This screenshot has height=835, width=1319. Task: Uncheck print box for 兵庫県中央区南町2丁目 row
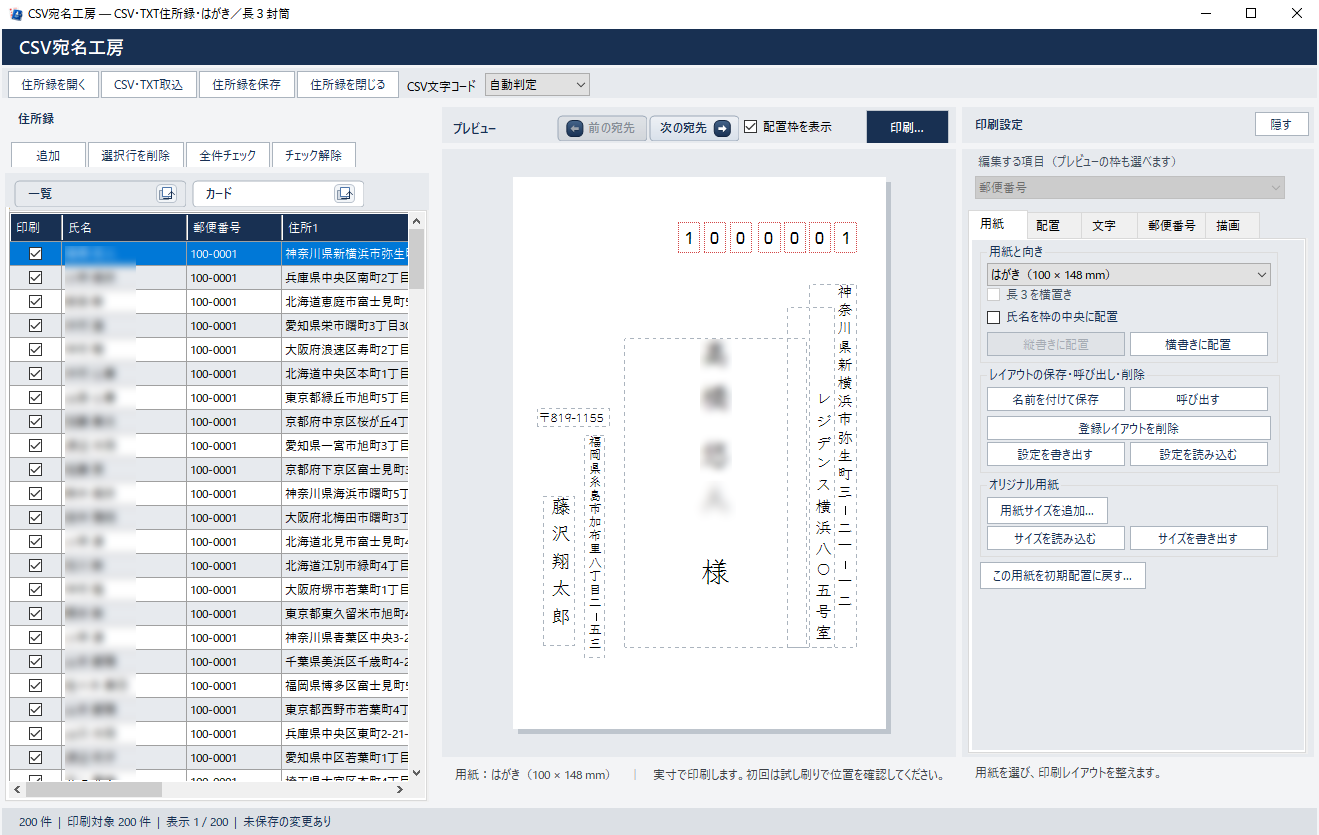pyautogui.click(x=35, y=278)
